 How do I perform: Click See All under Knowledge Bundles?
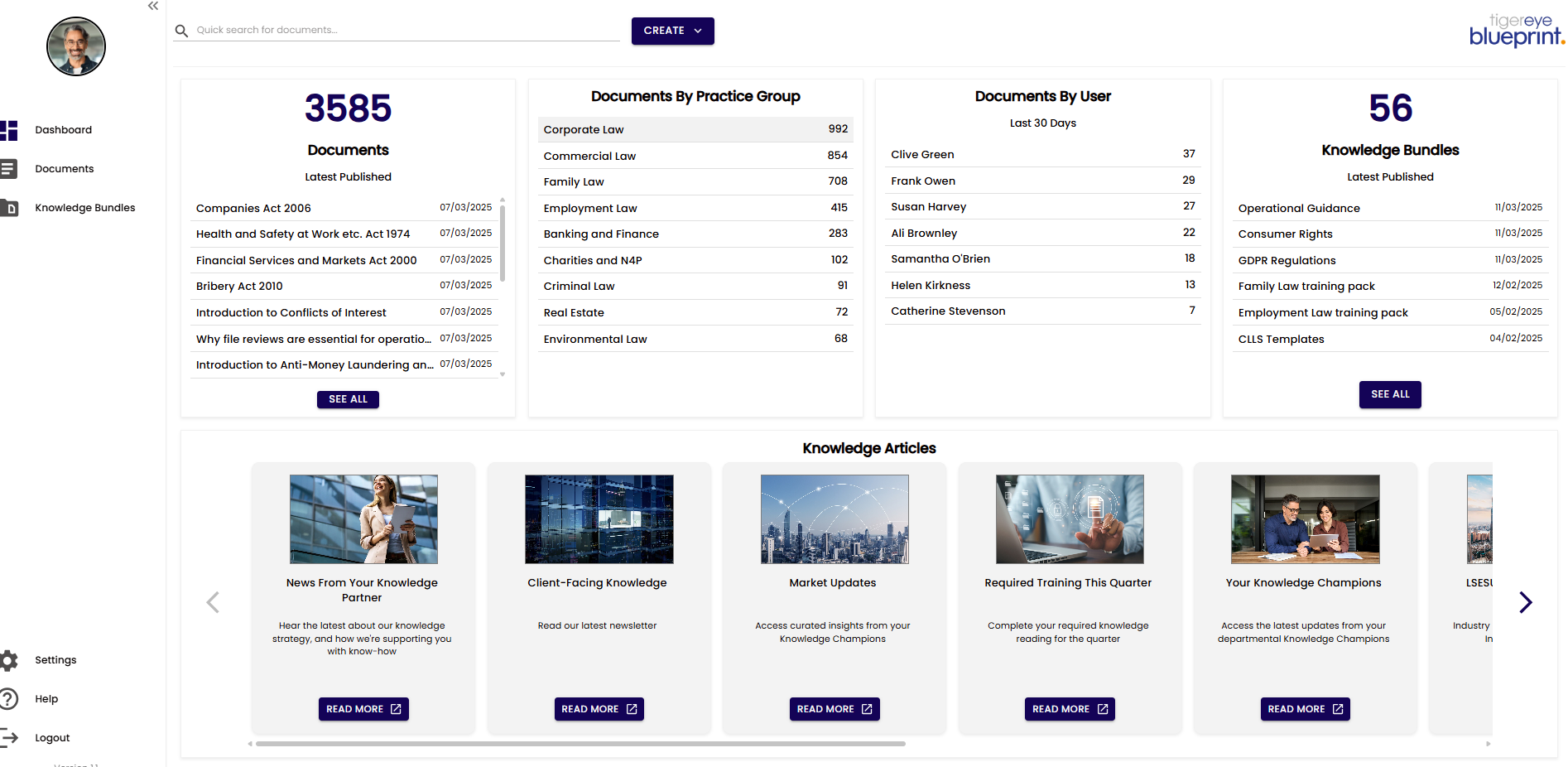[x=1389, y=394]
